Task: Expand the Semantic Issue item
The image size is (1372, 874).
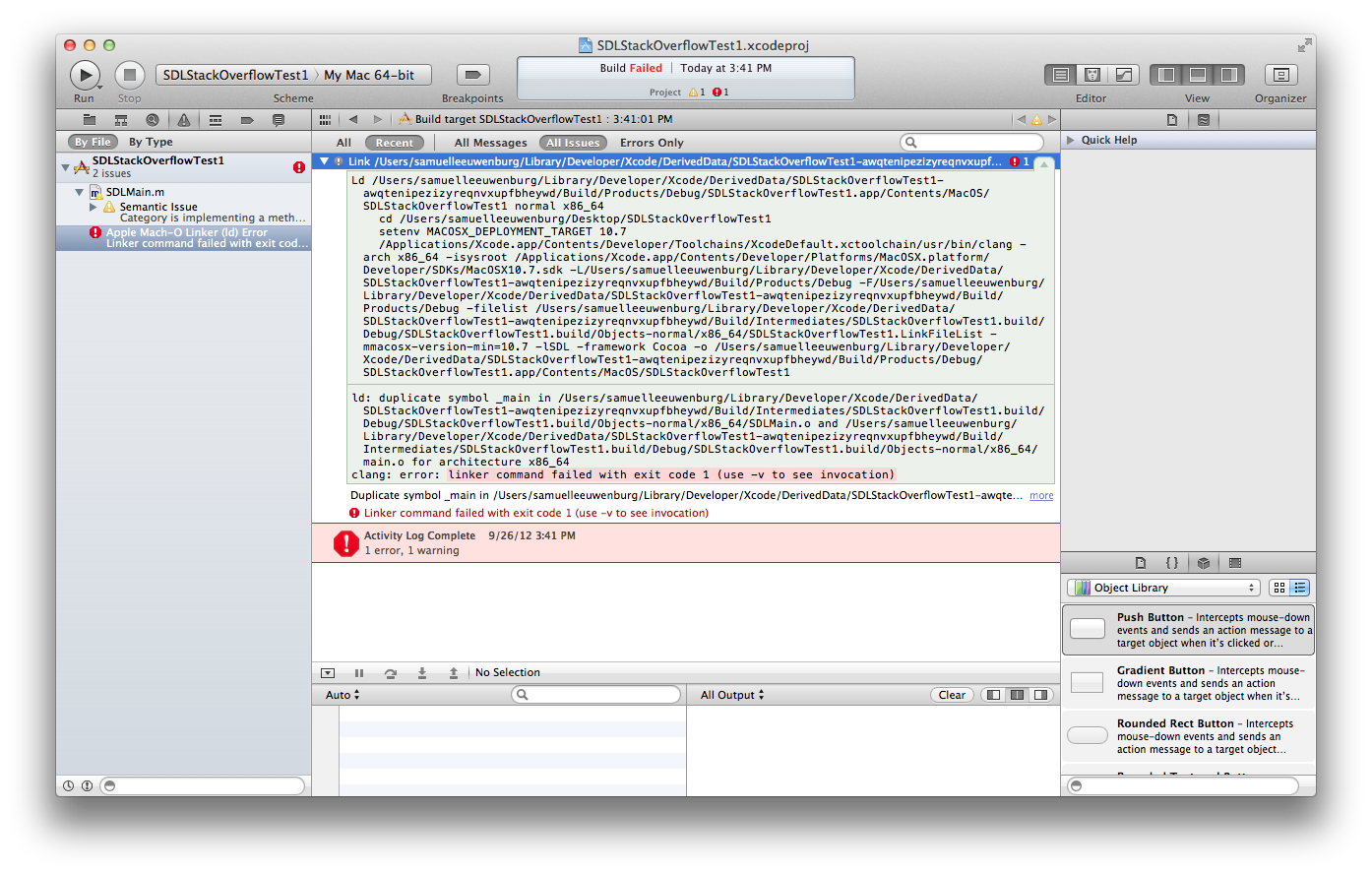Action: pyautogui.click(x=94, y=207)
